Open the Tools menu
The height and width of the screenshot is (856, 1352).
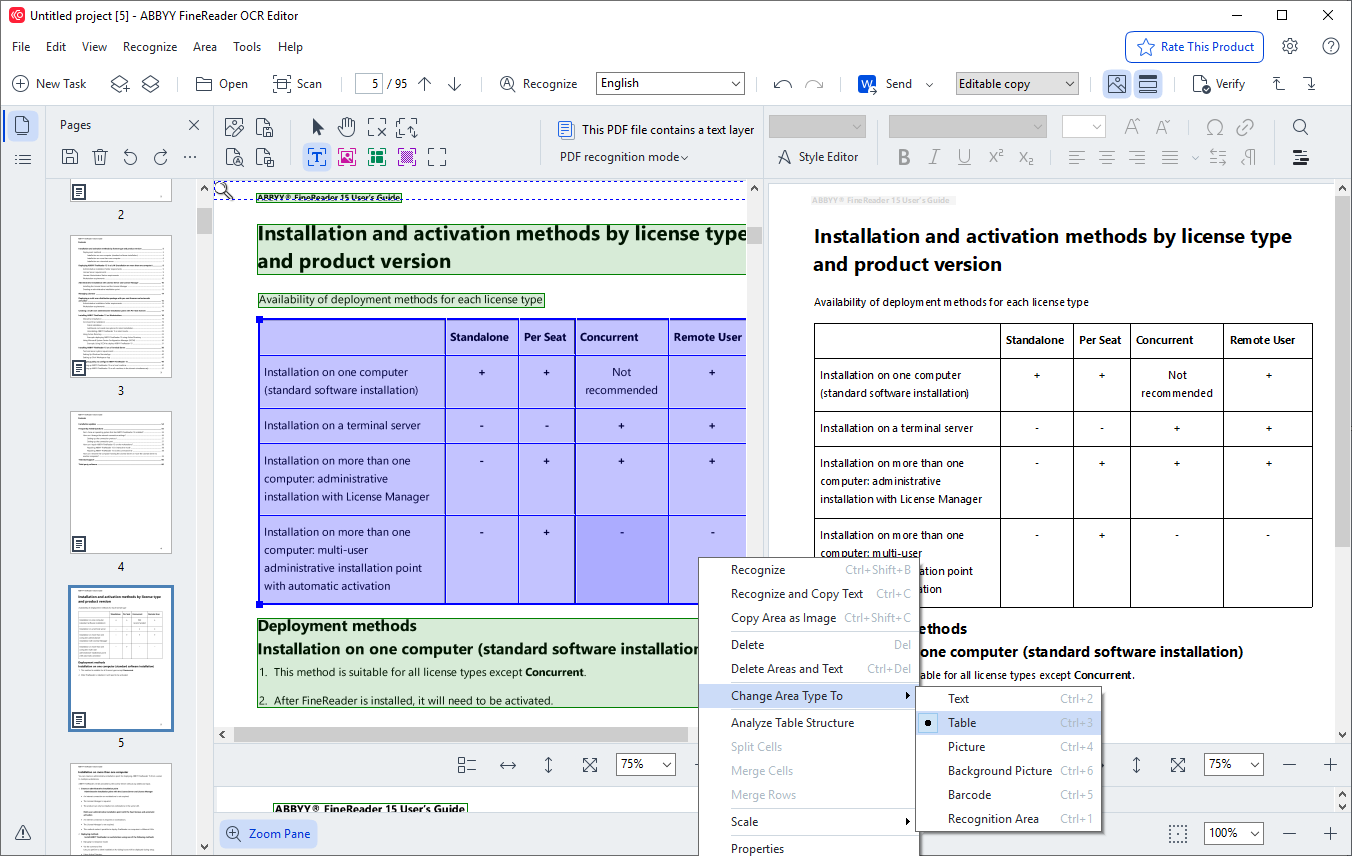tap(247, 47)
